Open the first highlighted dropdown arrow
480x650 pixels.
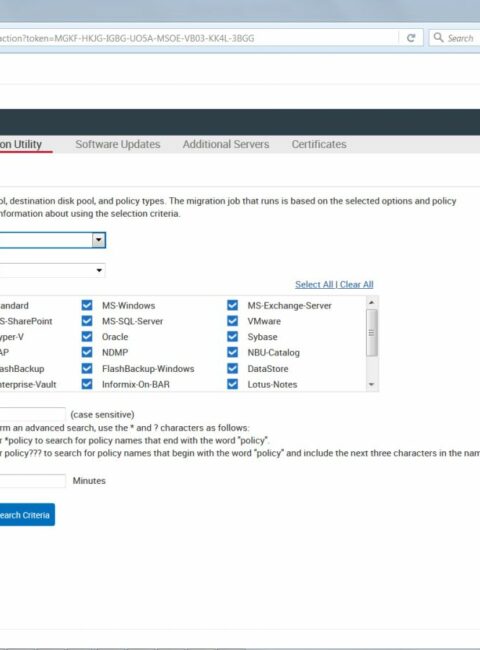99,240
